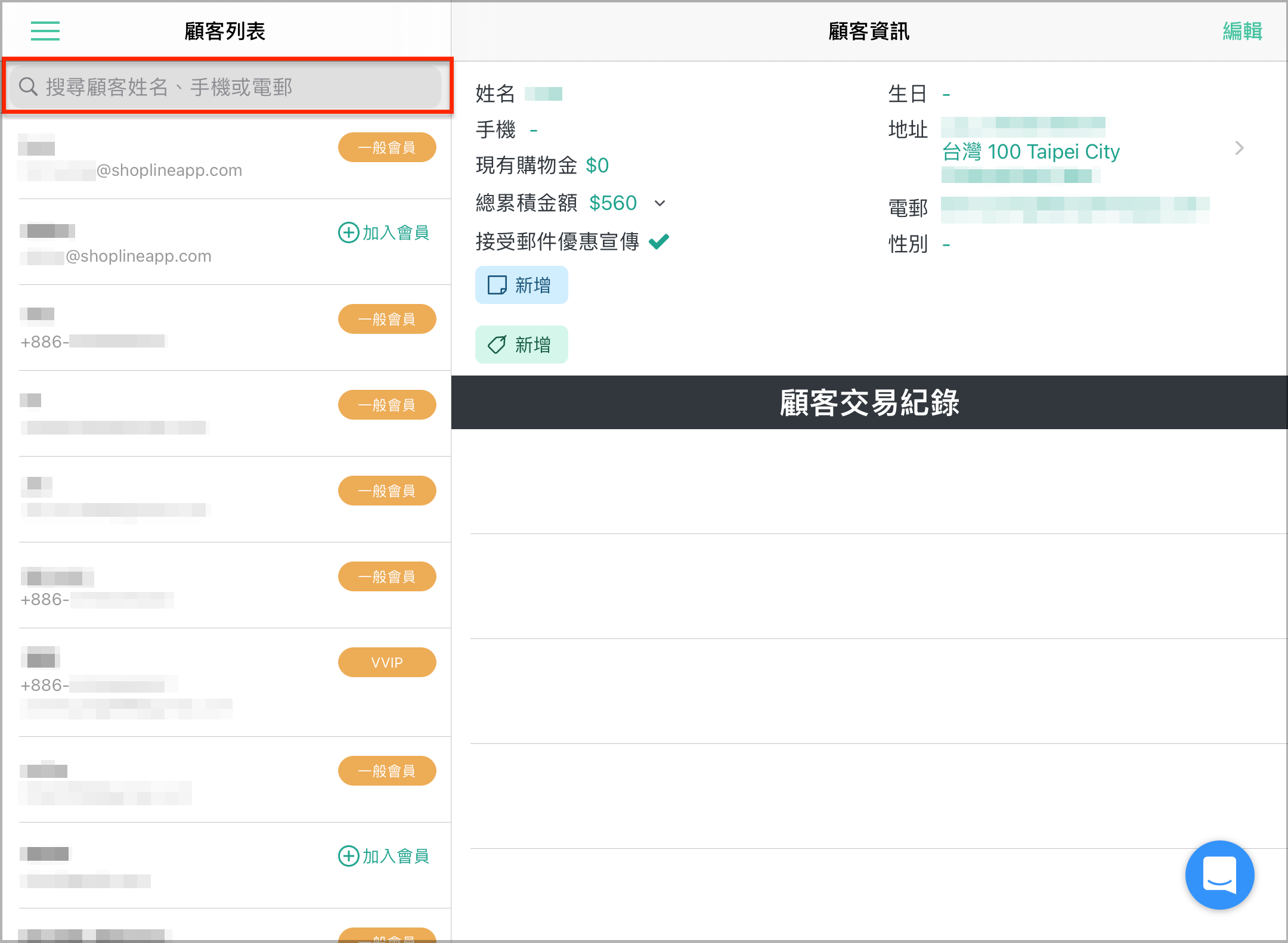Image resolution: width=1288 pixels, height=943 pixels.
Task: Click the search customer name input field
Action: [x=225, y=87]
